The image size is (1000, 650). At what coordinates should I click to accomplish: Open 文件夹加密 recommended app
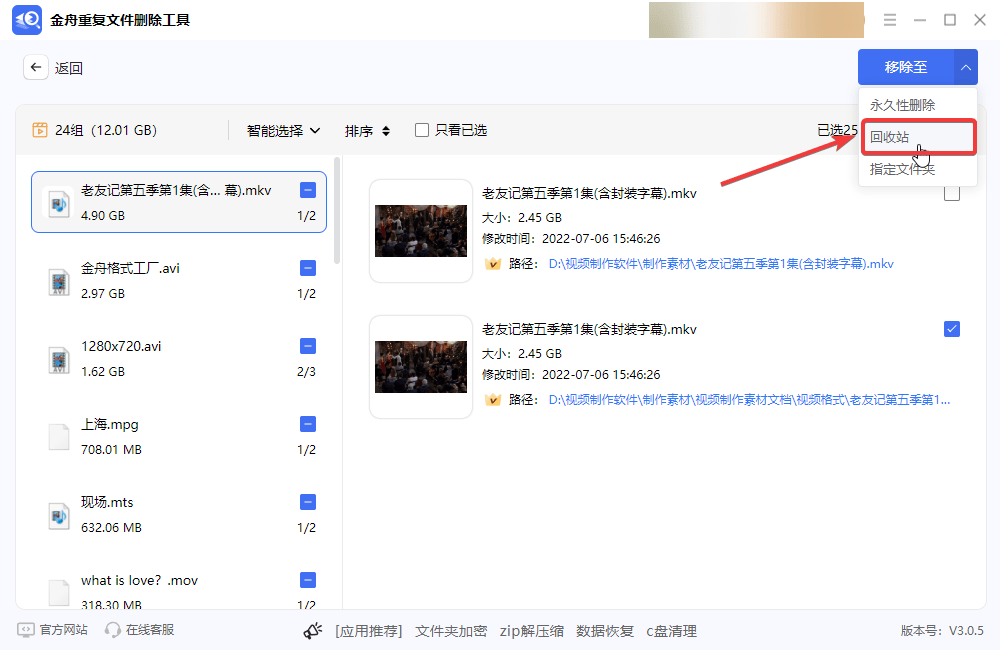click(x=451, y=632)
